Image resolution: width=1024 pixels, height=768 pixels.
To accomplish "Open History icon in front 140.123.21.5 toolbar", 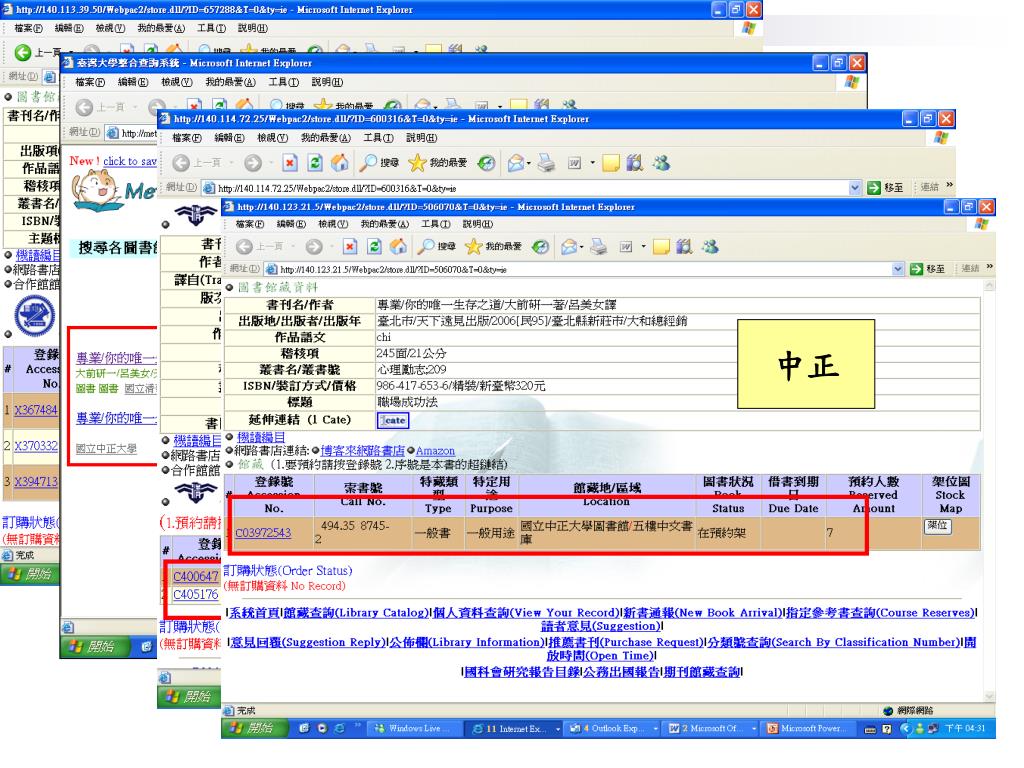I will [x=540, y=247].
